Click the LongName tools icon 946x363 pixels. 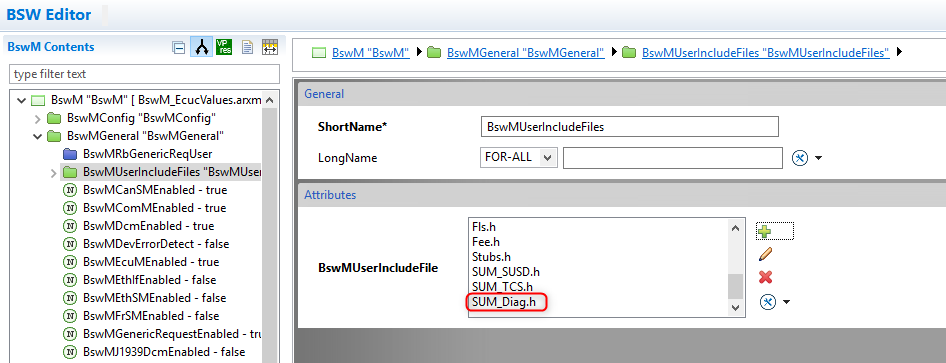tap(799, 158)
